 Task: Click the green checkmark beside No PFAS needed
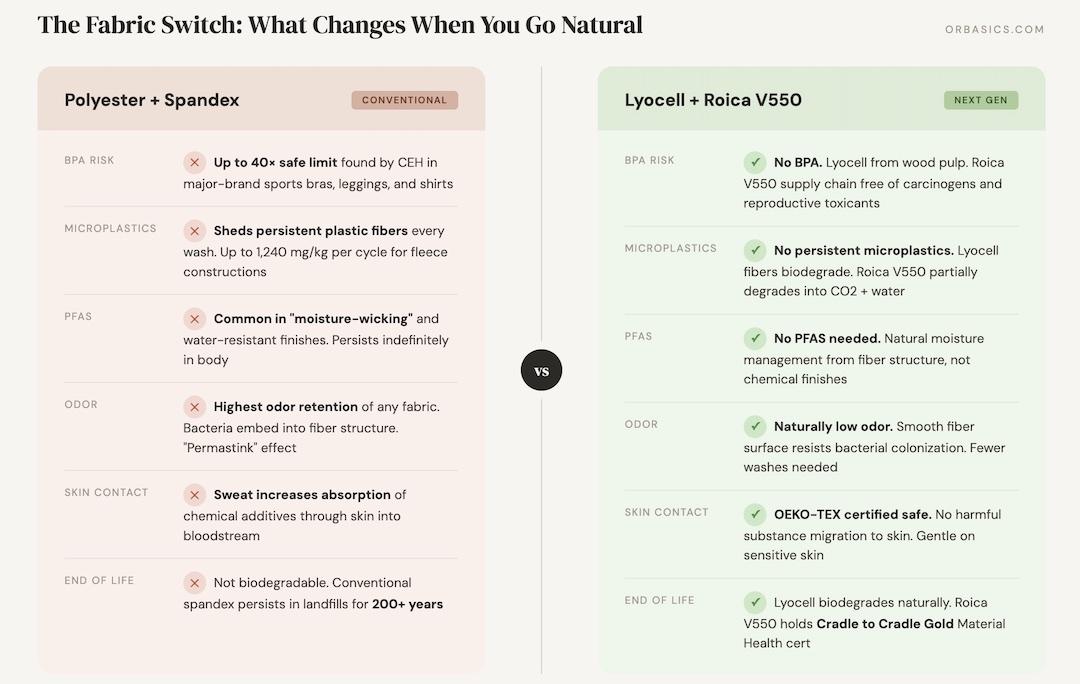pos(755,338)
